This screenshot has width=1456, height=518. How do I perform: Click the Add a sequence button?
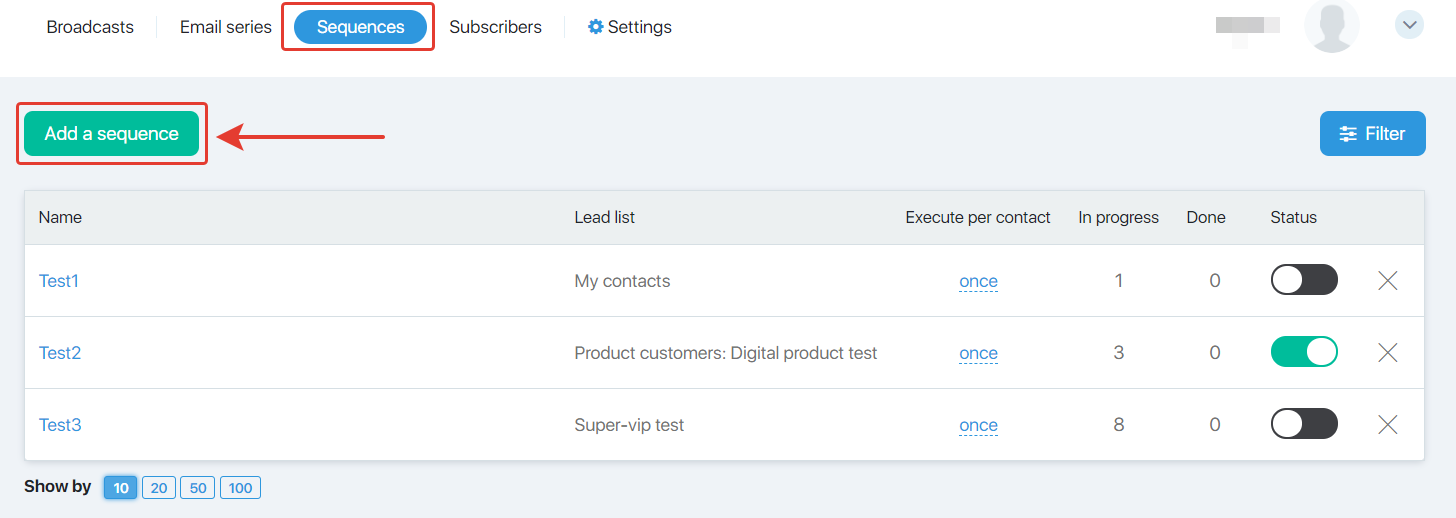pyautogui.click(x=112, y=134)
